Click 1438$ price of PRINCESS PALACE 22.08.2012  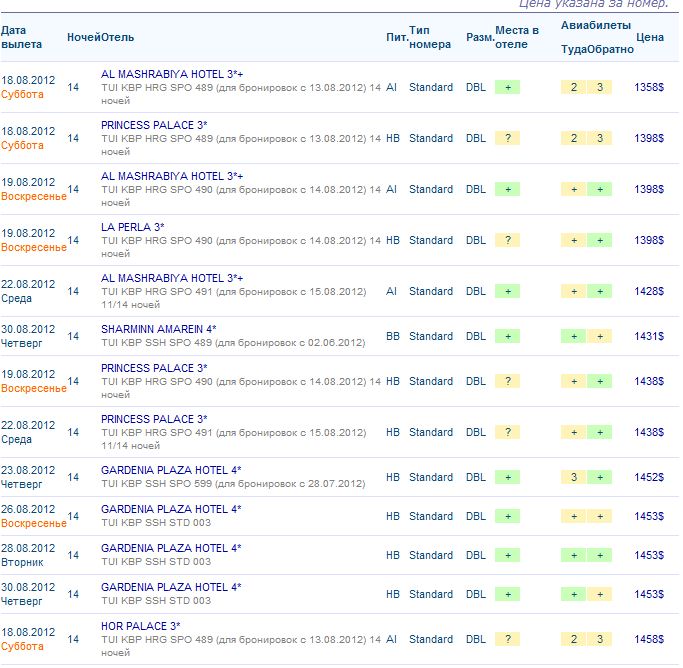click(x=649, y=432)
